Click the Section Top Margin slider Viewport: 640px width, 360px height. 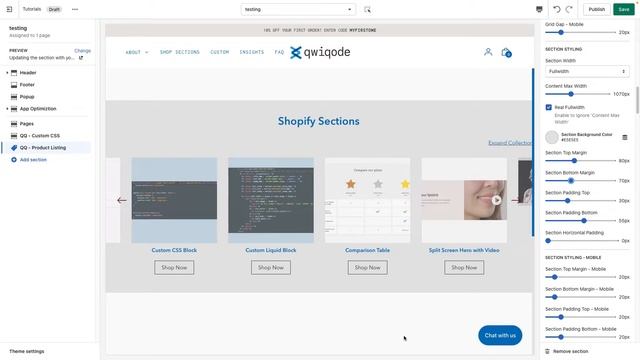pos(580,160)
